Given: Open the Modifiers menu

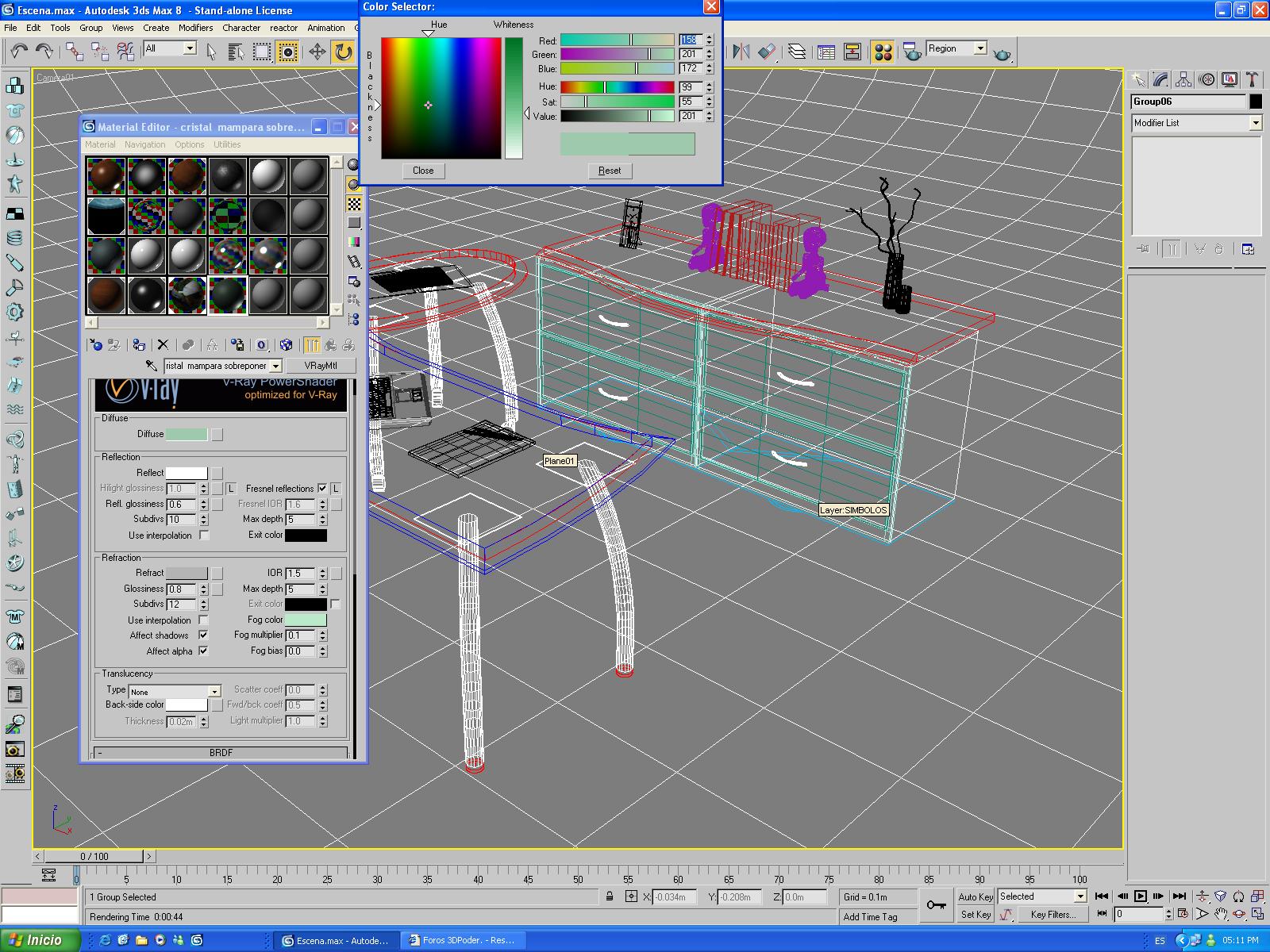Looking at the screenshot, I should [x=195, y=28].
